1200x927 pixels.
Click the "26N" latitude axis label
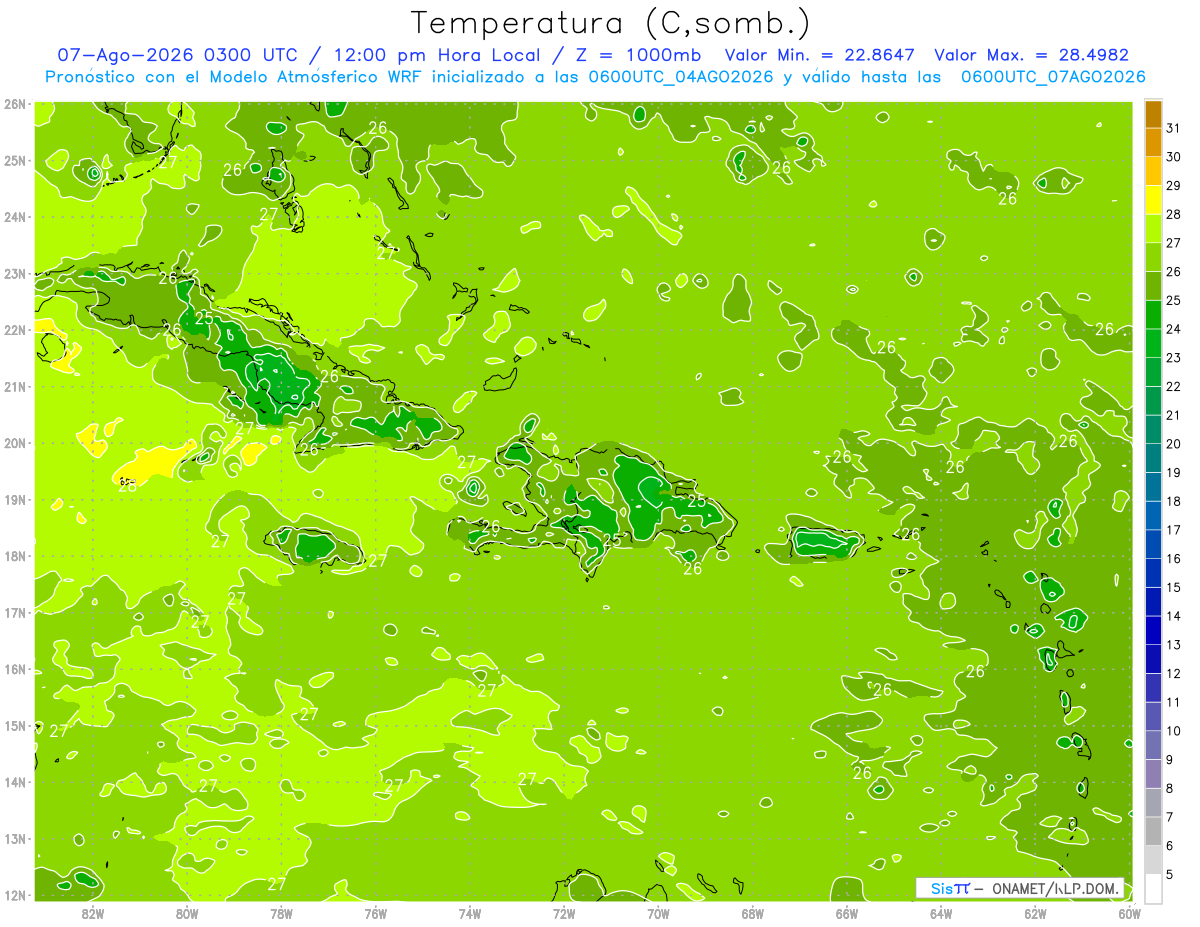[15, 104]
